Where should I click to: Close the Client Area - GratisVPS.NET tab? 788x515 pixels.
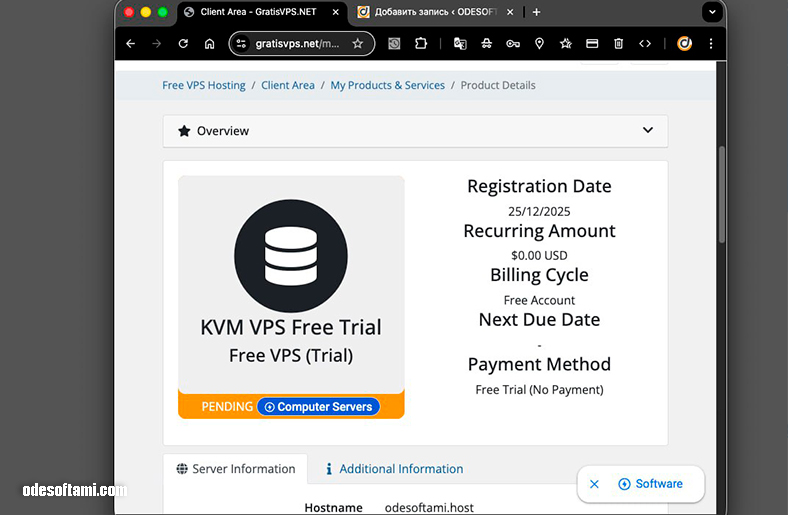coord(336,12)
